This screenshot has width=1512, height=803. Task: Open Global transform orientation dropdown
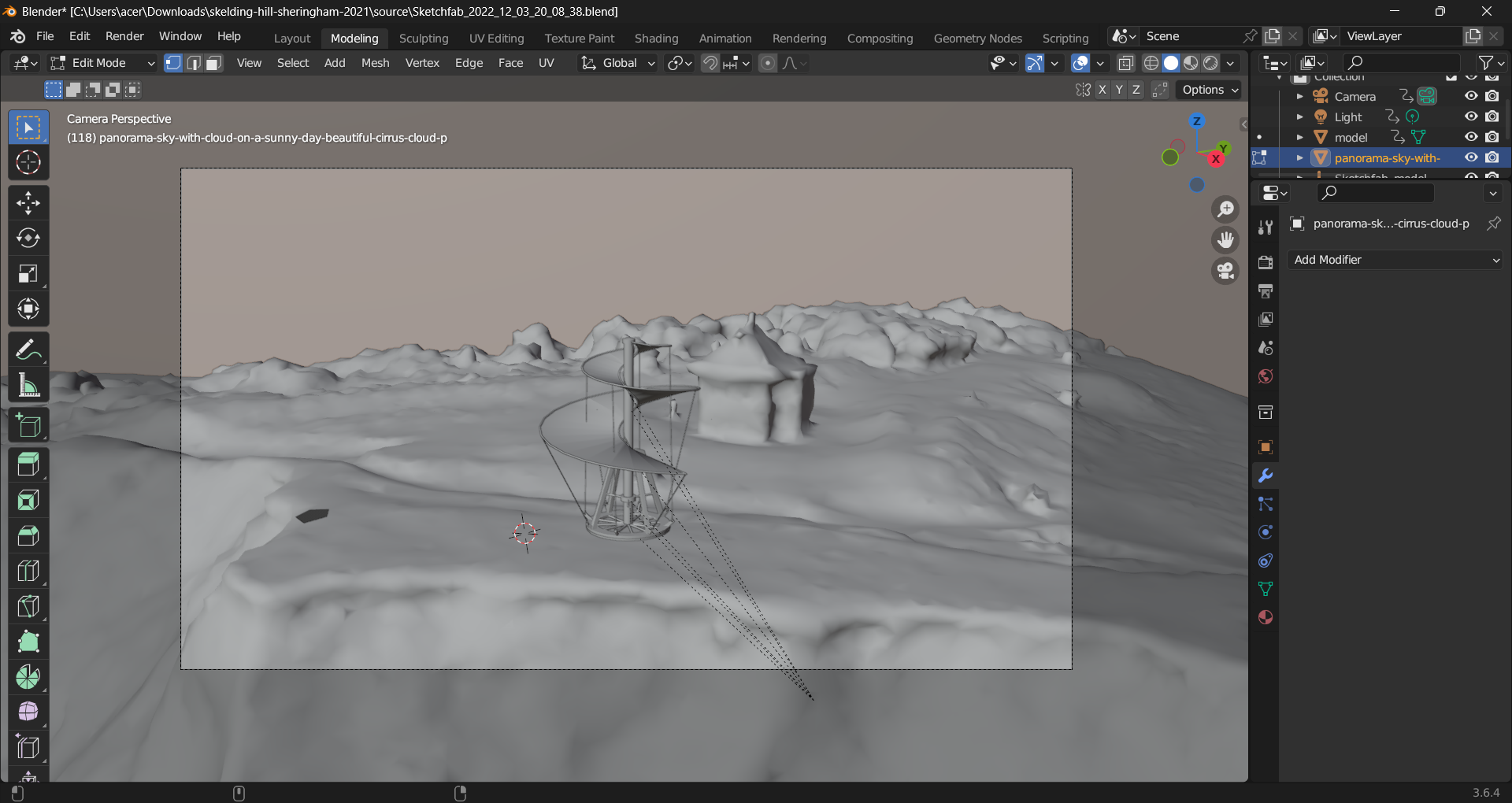617,63
